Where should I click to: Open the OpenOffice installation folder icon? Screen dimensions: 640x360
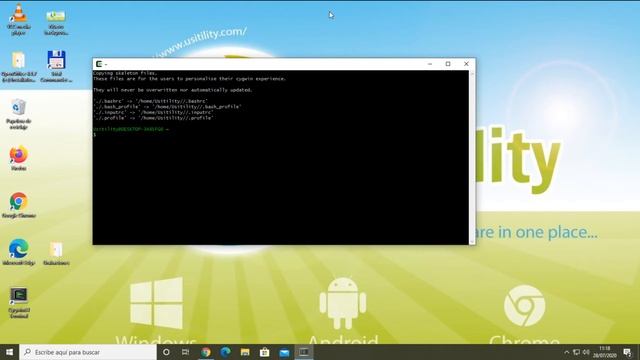pyautogui.click(x=18, y=66)
